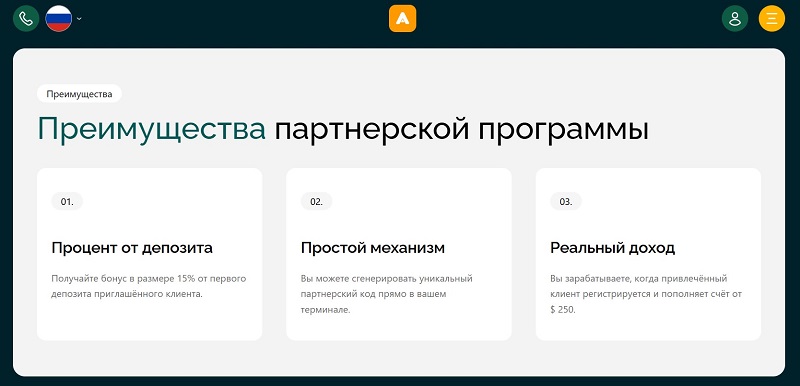Viewport: 800px width, 386px height.
Task: Click the text about the 15% bonus
Action: pyautogui.click(x=149, y=287)
